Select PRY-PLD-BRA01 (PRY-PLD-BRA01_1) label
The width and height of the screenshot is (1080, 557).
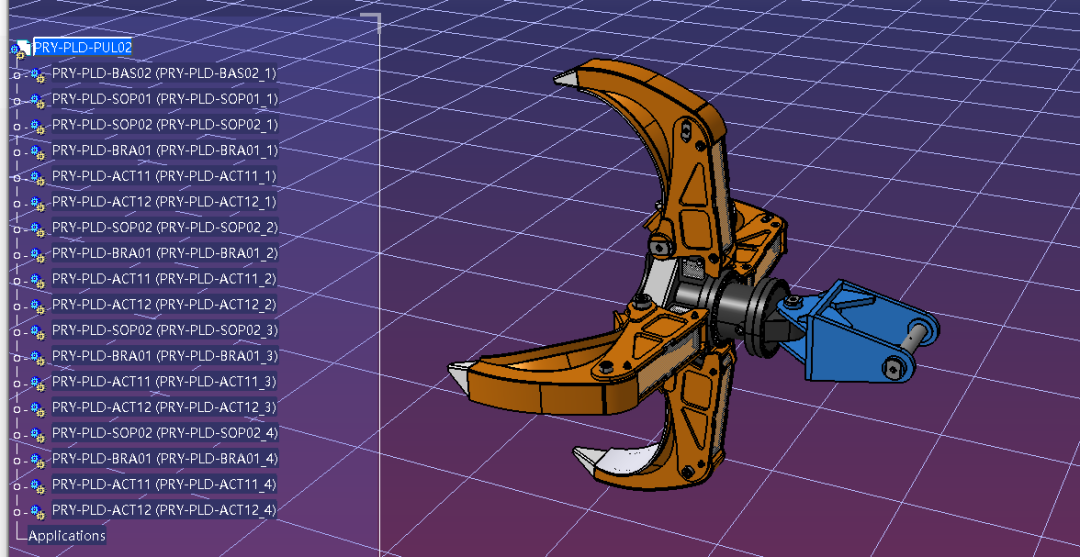point(165,150)
